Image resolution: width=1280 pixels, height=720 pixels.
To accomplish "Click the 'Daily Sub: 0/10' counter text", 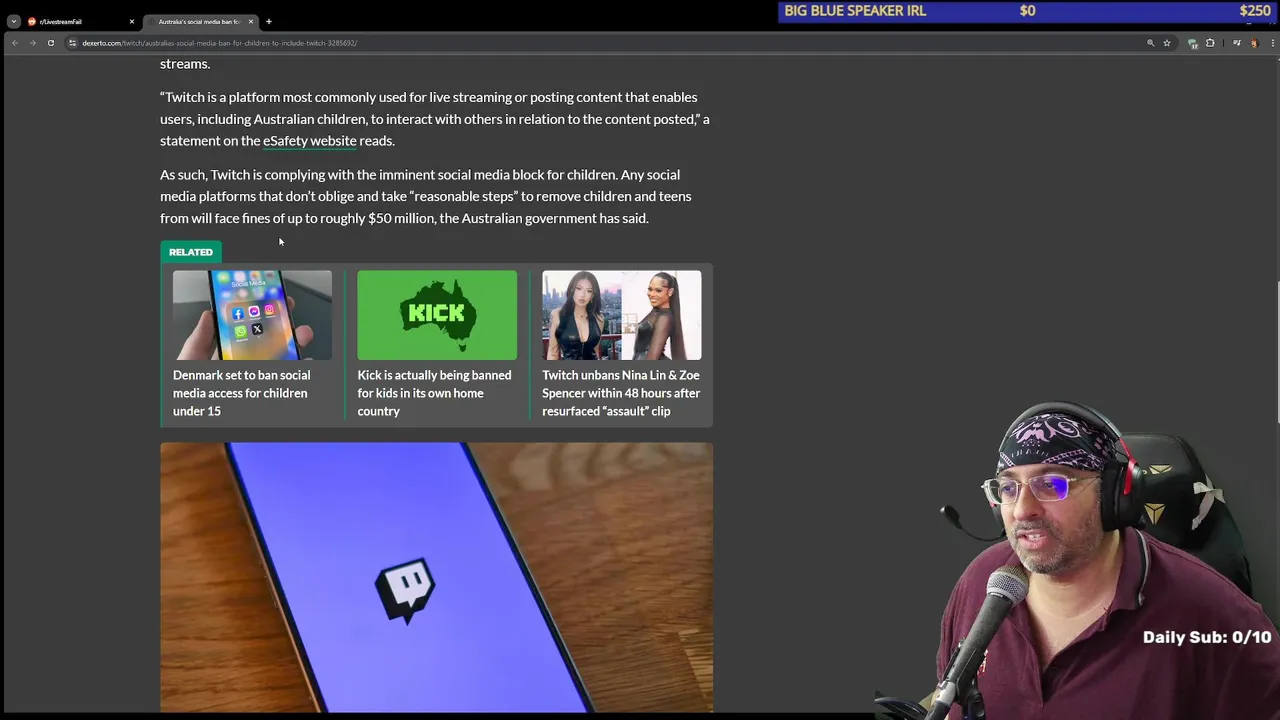I will tap(1207, 637).
